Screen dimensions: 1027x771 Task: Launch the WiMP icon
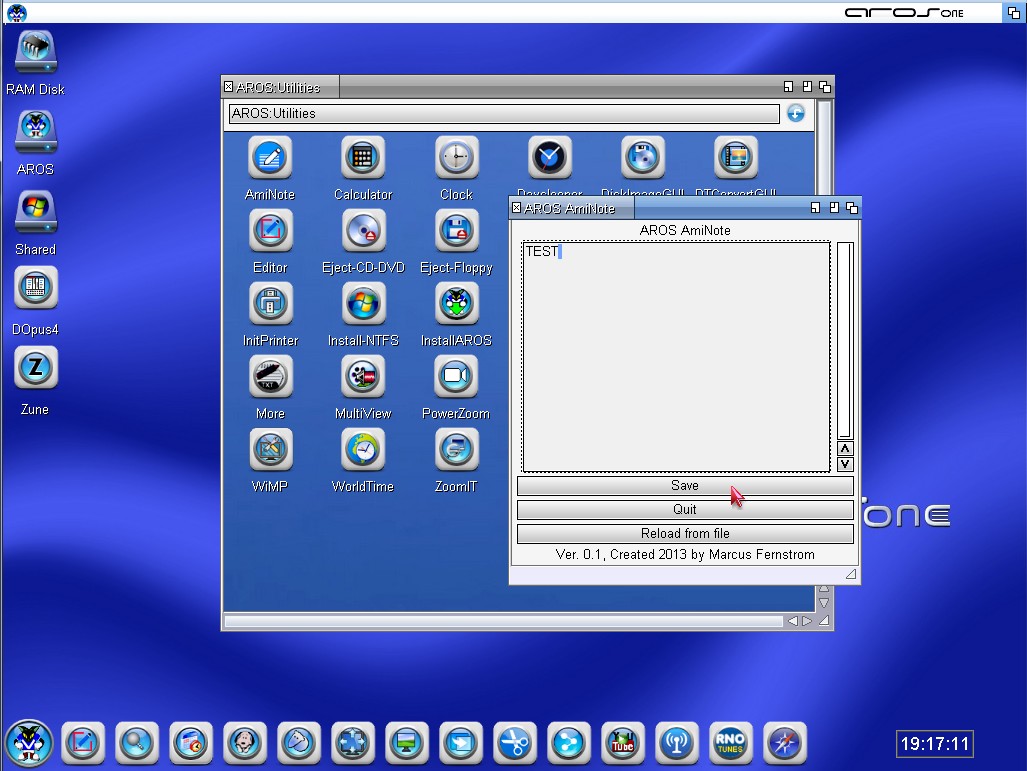270,450
